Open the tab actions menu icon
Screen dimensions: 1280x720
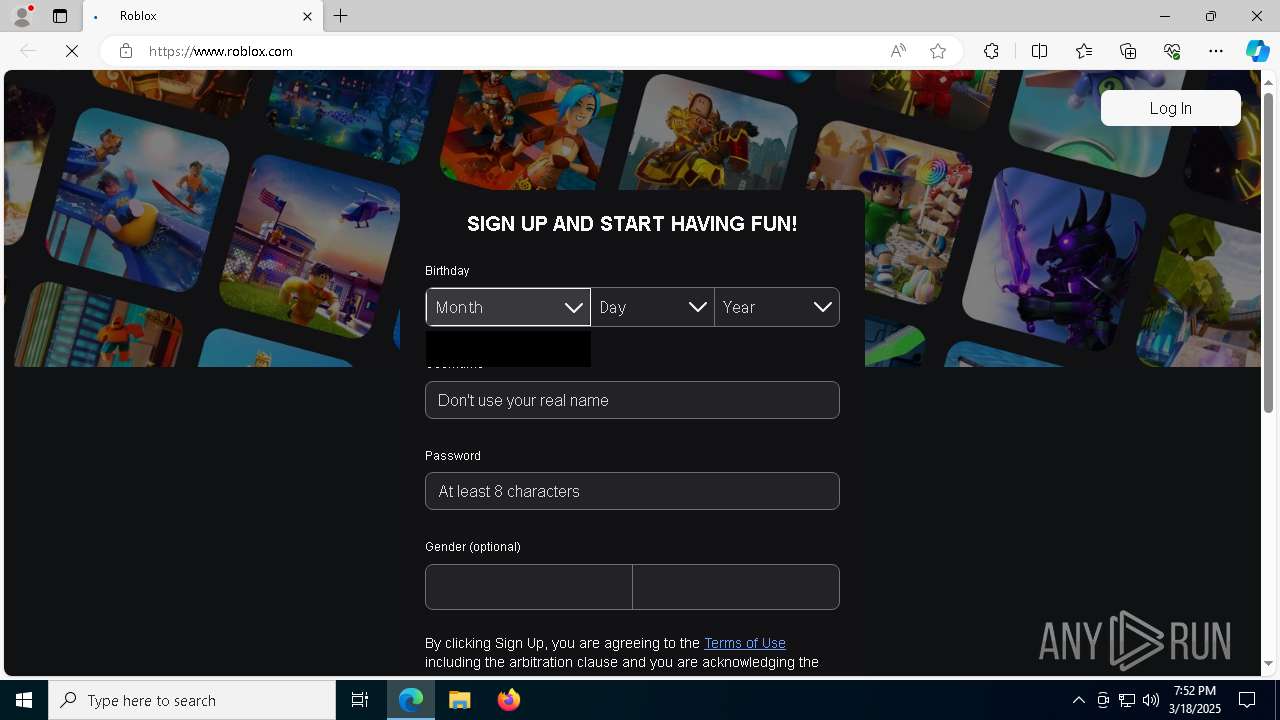pos(60,16)
